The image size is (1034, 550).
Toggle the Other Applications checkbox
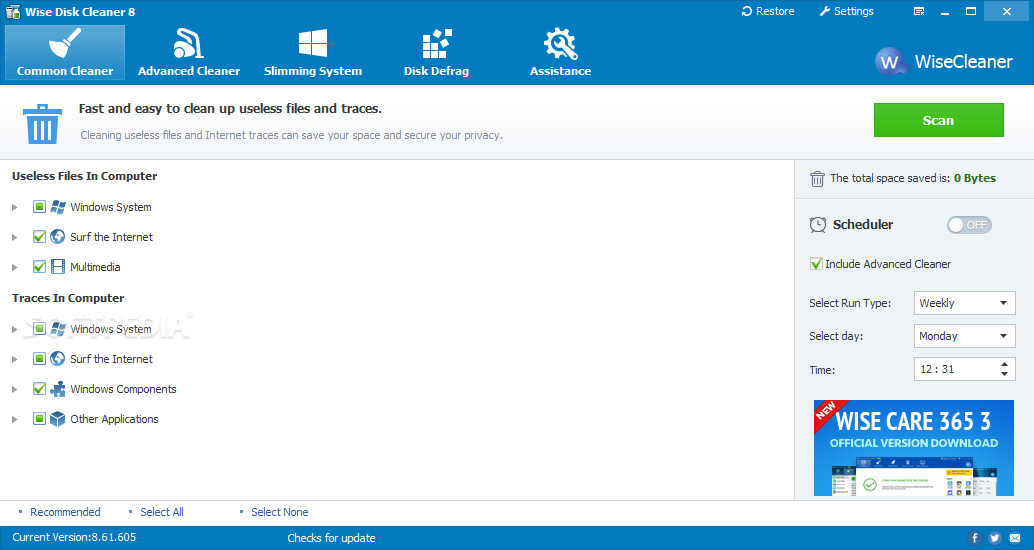point(40,419)
